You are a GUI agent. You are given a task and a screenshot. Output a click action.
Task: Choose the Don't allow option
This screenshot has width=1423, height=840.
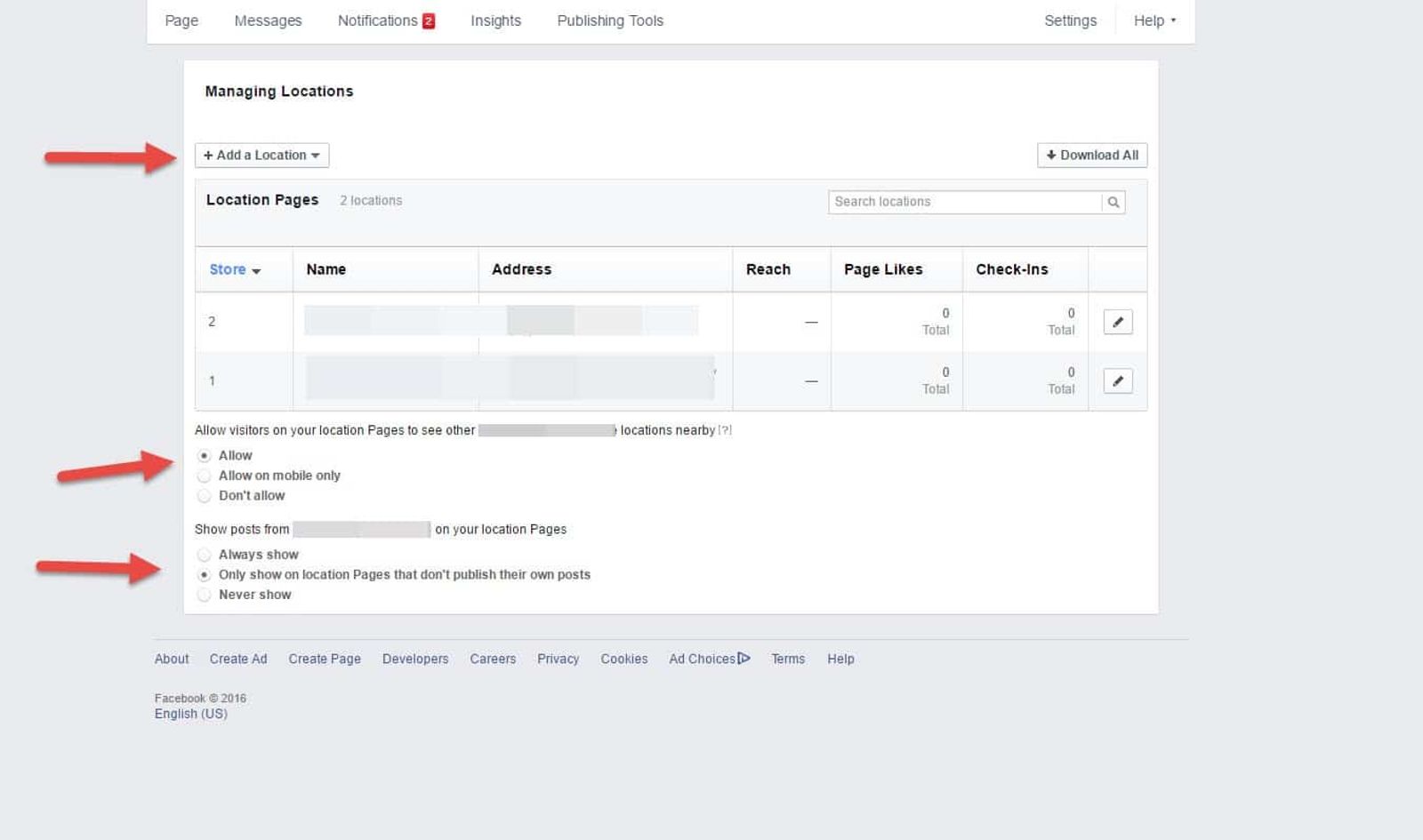click(x=205, y=496)
